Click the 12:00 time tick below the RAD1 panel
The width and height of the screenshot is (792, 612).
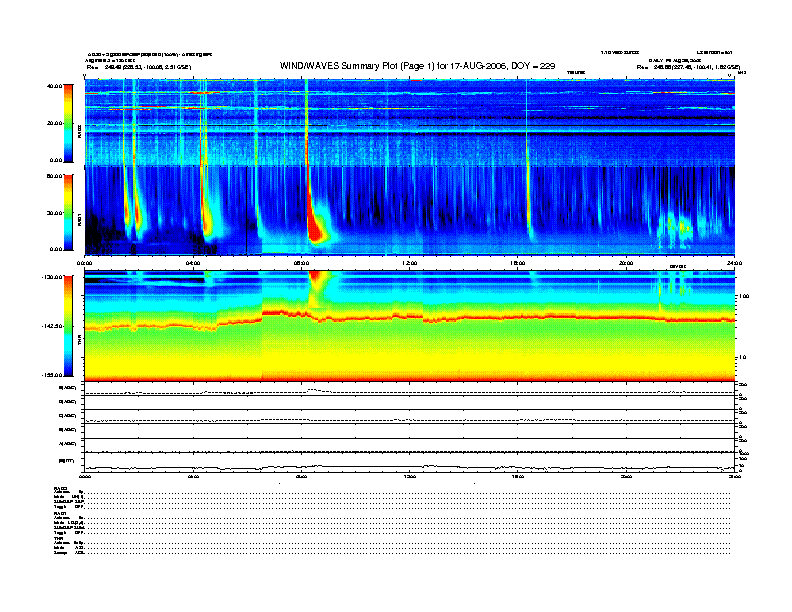(x=409, y=263)
